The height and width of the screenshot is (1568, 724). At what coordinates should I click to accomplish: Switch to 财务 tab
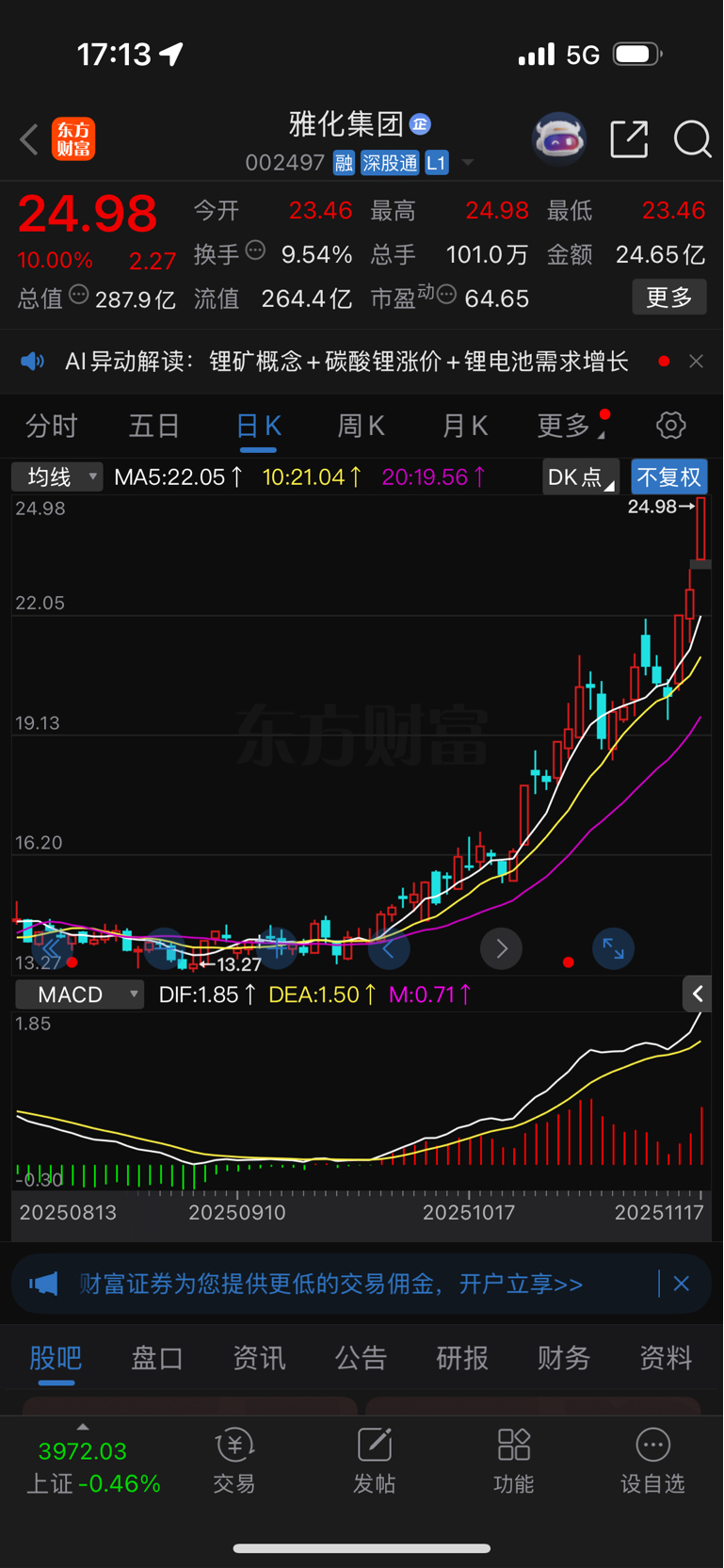tap(564, 1358)
